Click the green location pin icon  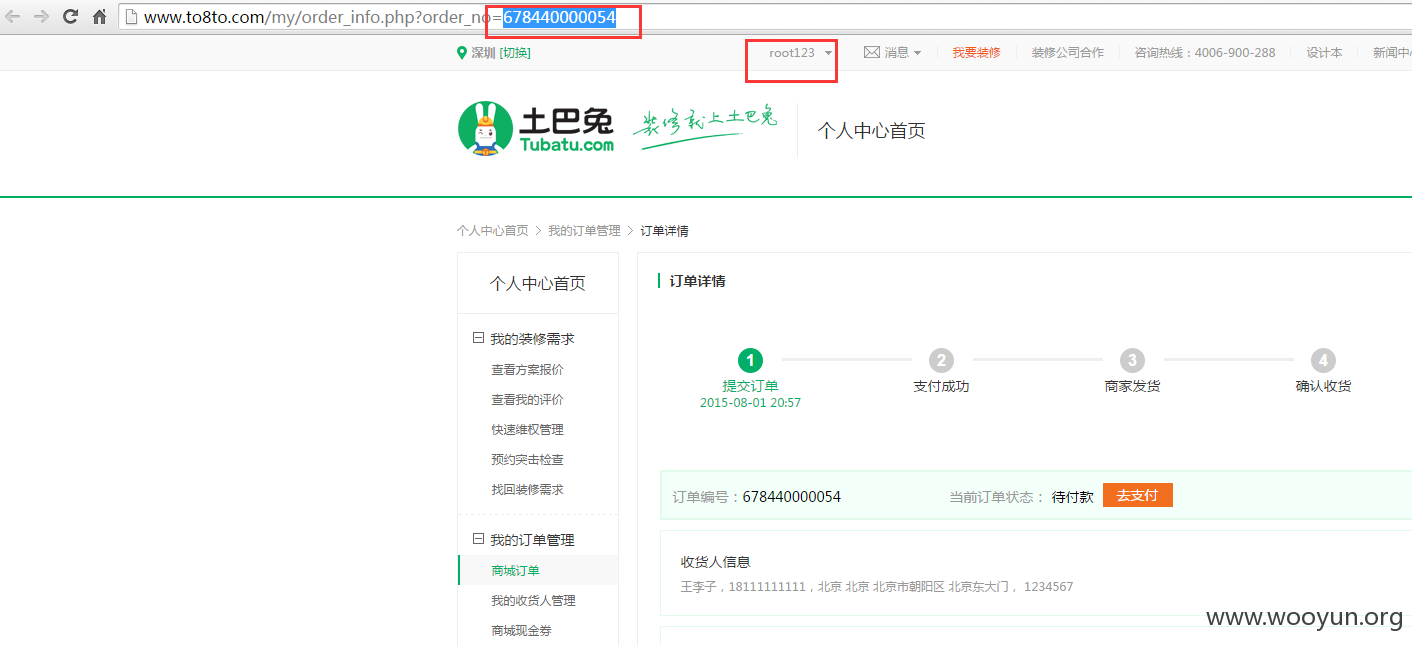click(x=462, y=53)
